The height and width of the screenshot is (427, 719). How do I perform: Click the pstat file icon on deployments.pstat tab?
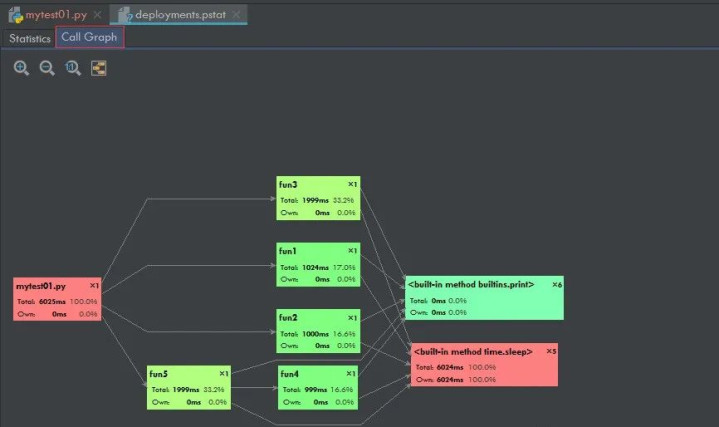click(x=126, y=15)
